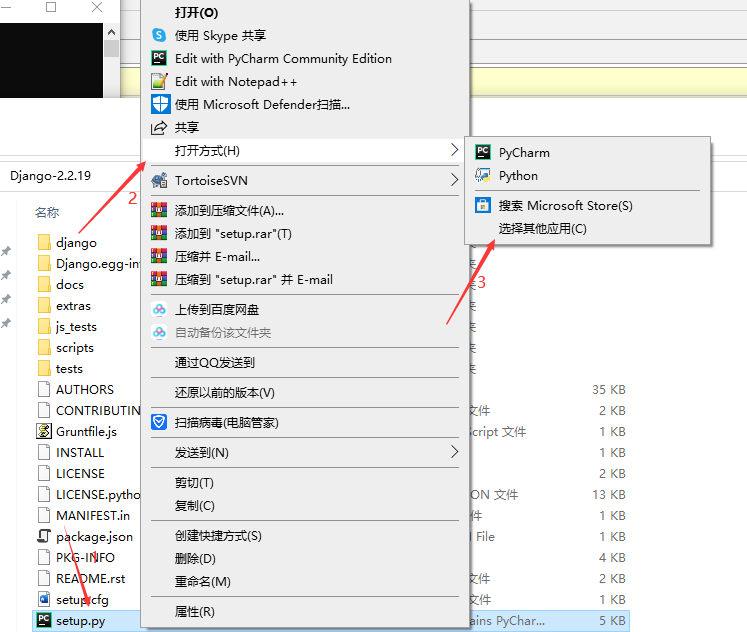
Task: Select the PKG-INFO file name
Action: [x=85, y=557]
